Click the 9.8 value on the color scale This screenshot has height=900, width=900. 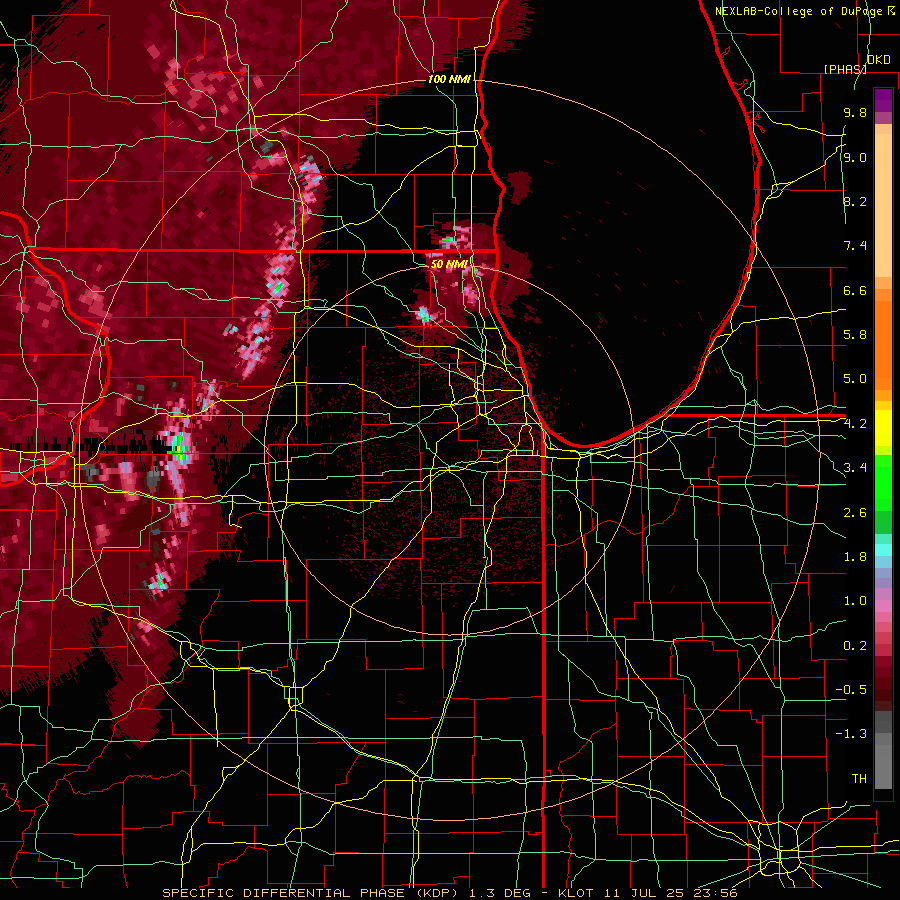point(855,112)
